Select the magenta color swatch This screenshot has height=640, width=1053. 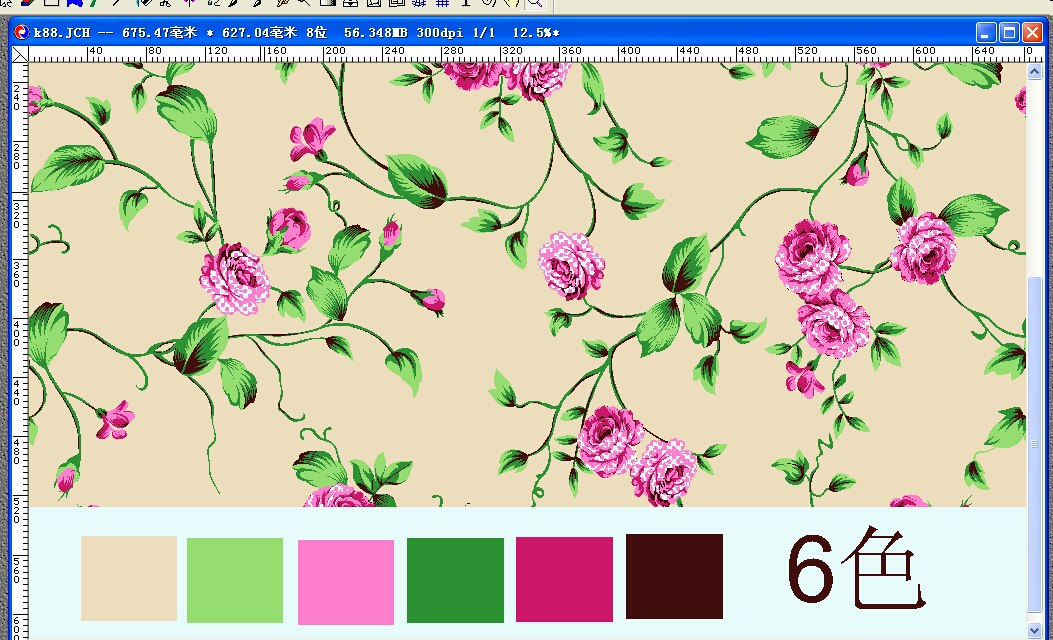564,579
